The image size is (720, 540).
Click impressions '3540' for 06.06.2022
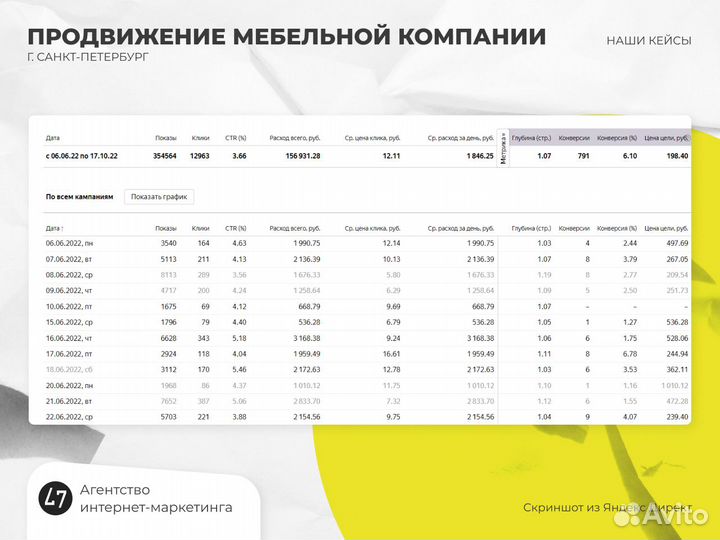(169, 243)
